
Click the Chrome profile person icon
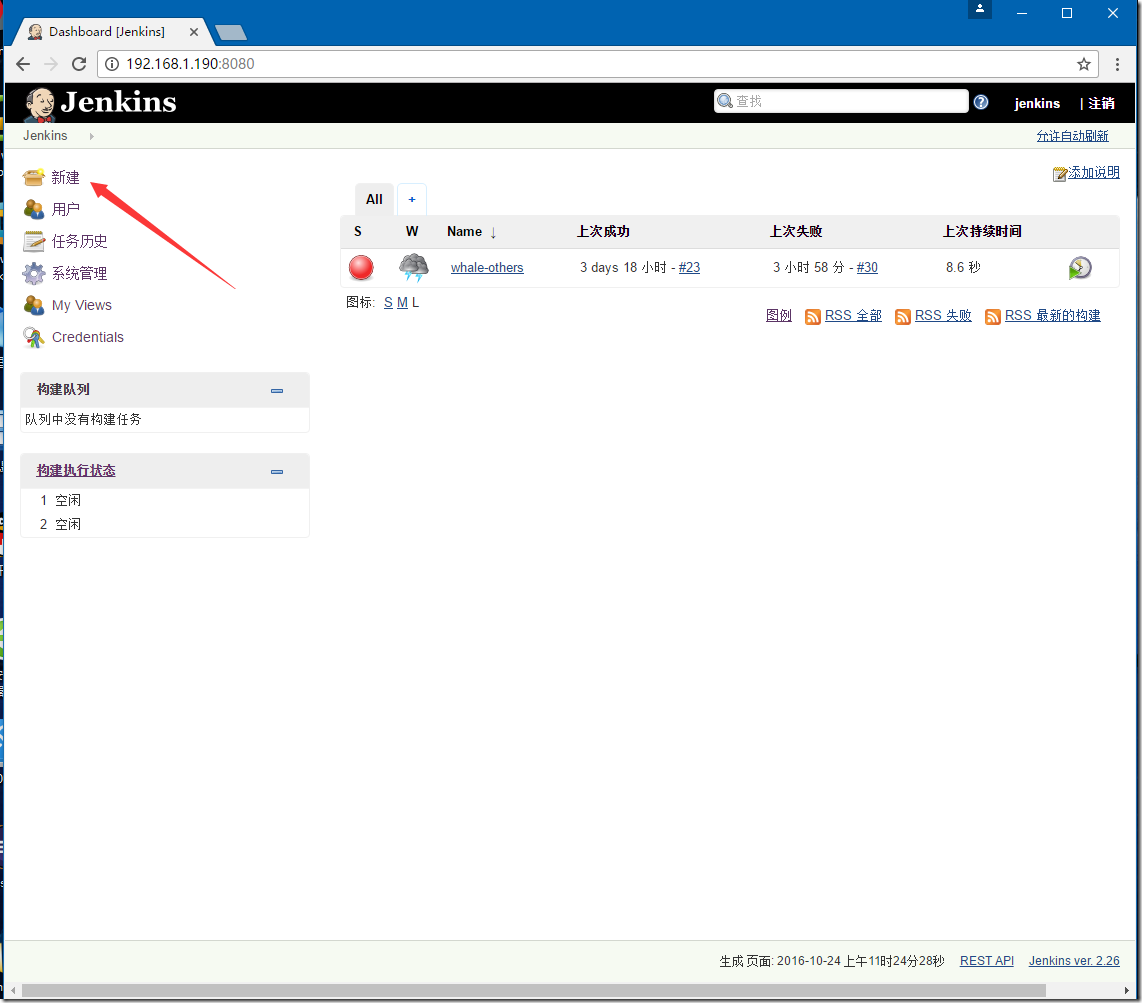point(980,9)
